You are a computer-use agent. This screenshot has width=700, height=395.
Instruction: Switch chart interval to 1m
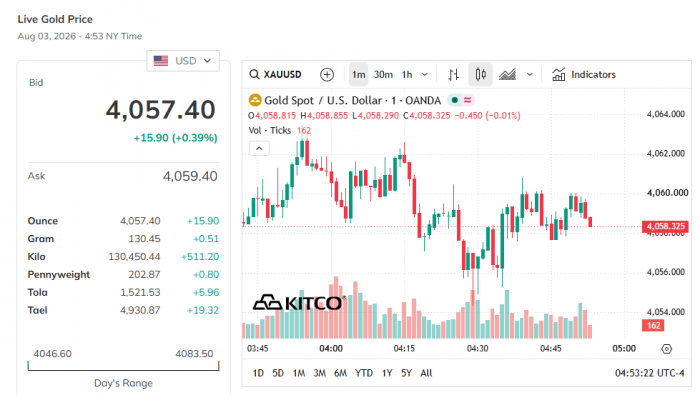[x=358, y=75]
